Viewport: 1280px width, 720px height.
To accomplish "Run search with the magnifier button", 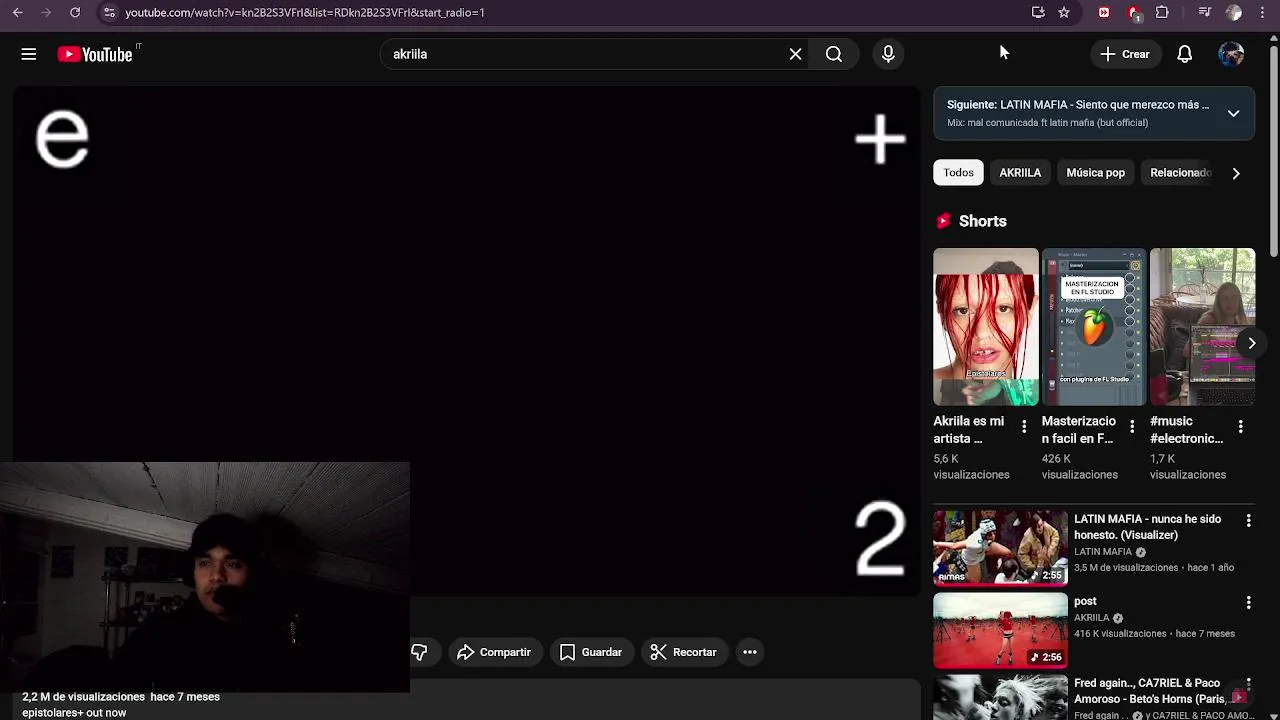I will [x=834, y=54].
